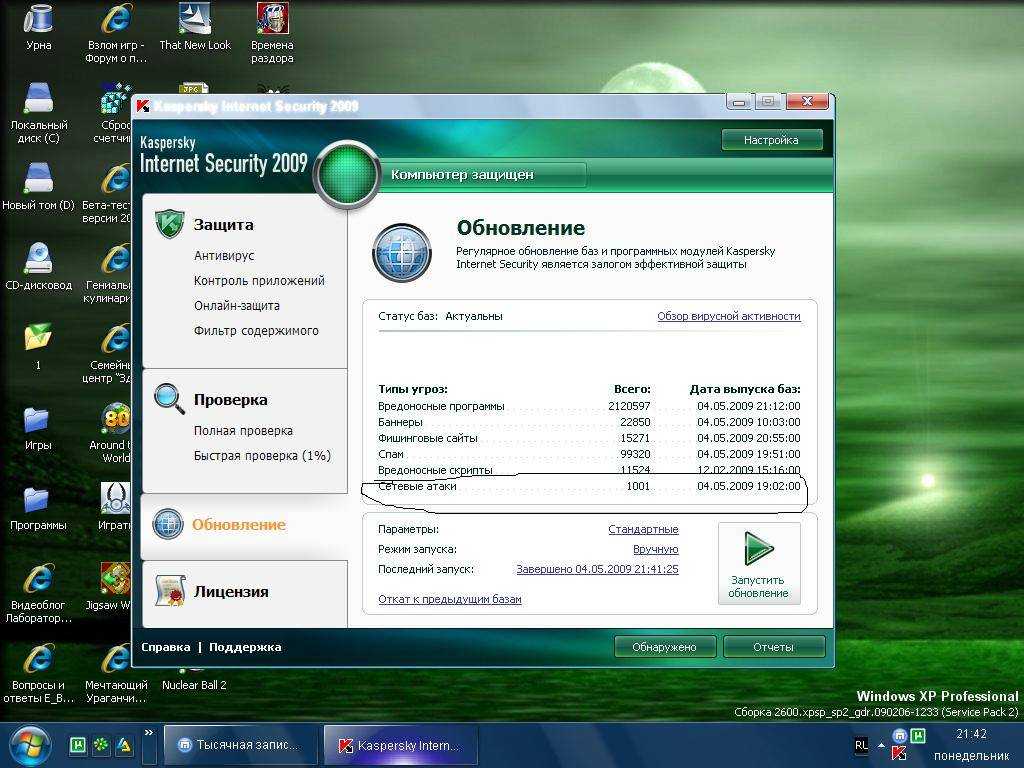Click Откат к предыдущим базам link

point(450,599)
